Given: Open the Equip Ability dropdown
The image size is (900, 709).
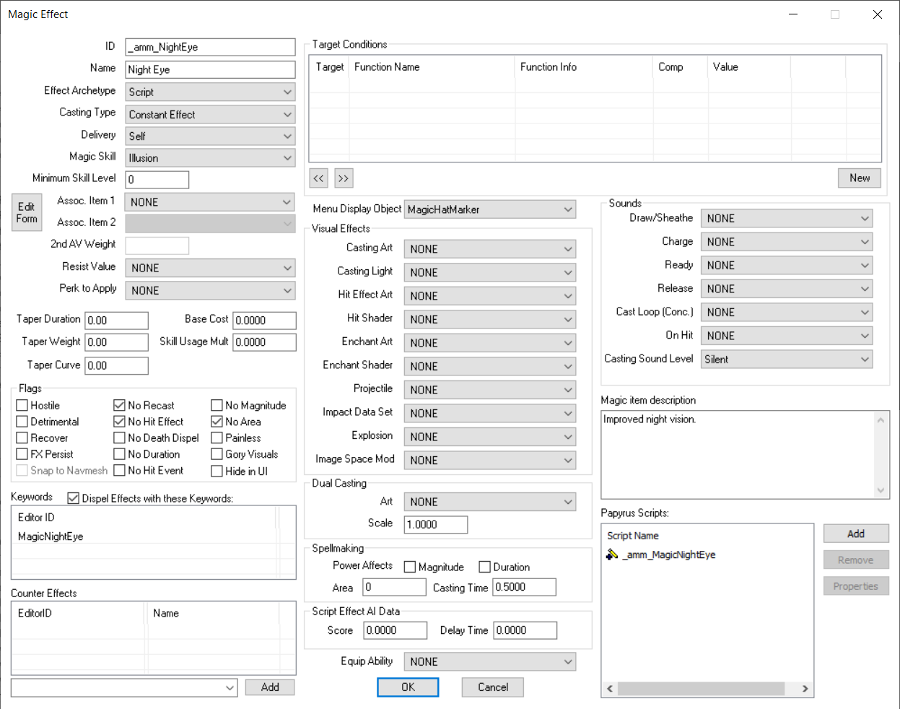Looking at the screenshot, I should click(x=490, y=661).
